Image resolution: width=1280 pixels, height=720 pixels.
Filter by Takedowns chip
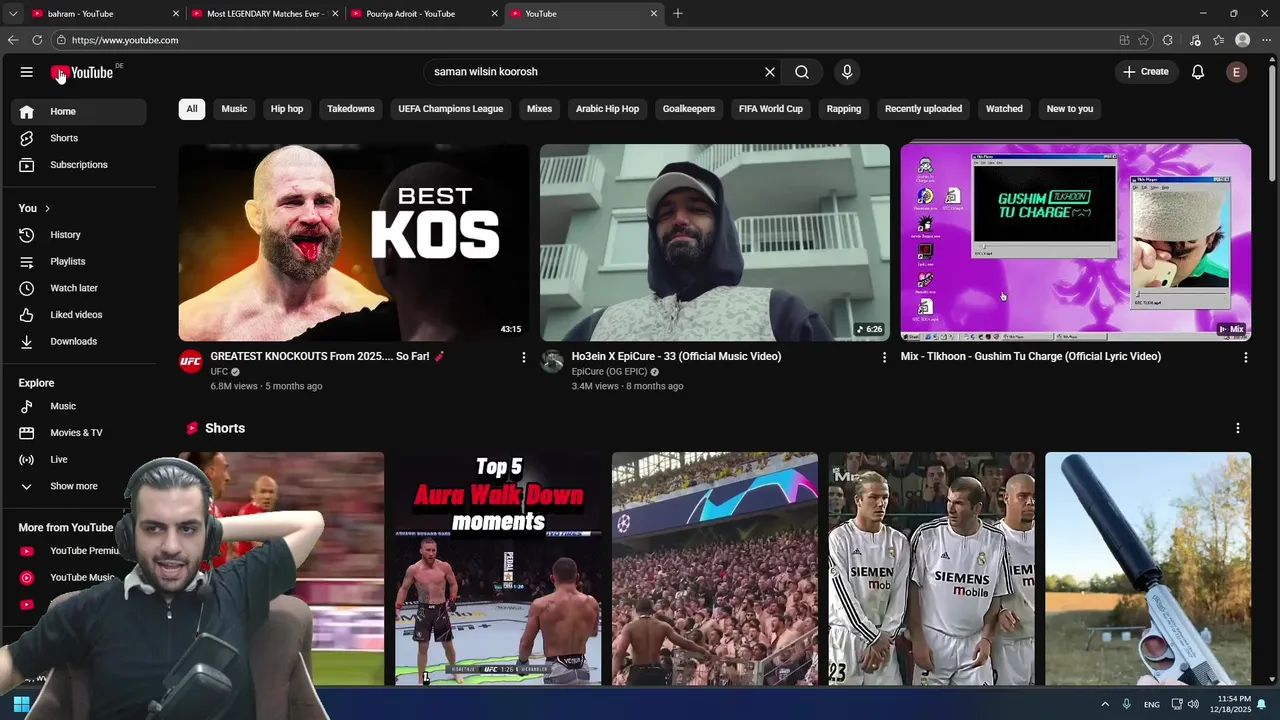click(351, 109)
